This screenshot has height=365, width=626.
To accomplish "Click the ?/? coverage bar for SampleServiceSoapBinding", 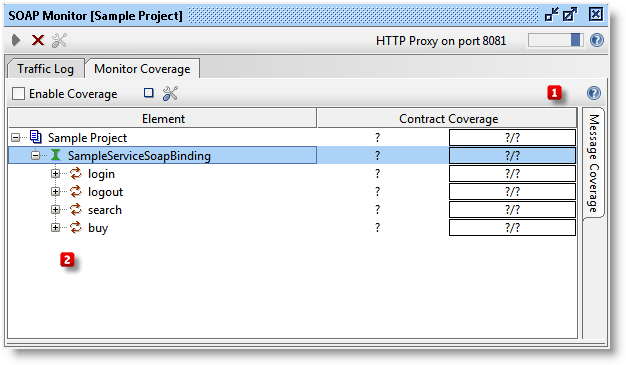I will pos(512,155).
